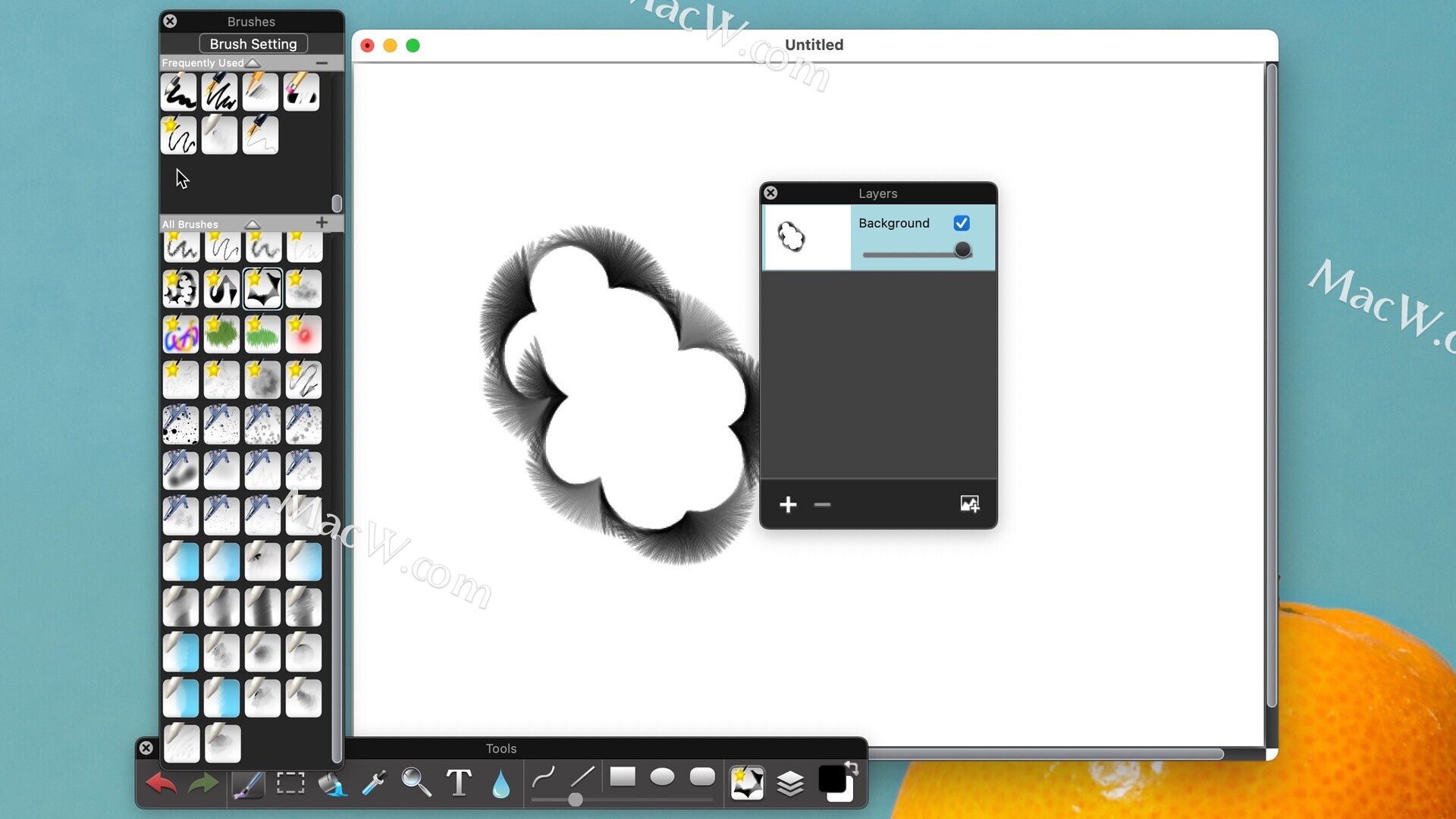This screenshot has height=819, width=1456.
Task: Select the red glow dot brush
Action: tap(303, 334)
